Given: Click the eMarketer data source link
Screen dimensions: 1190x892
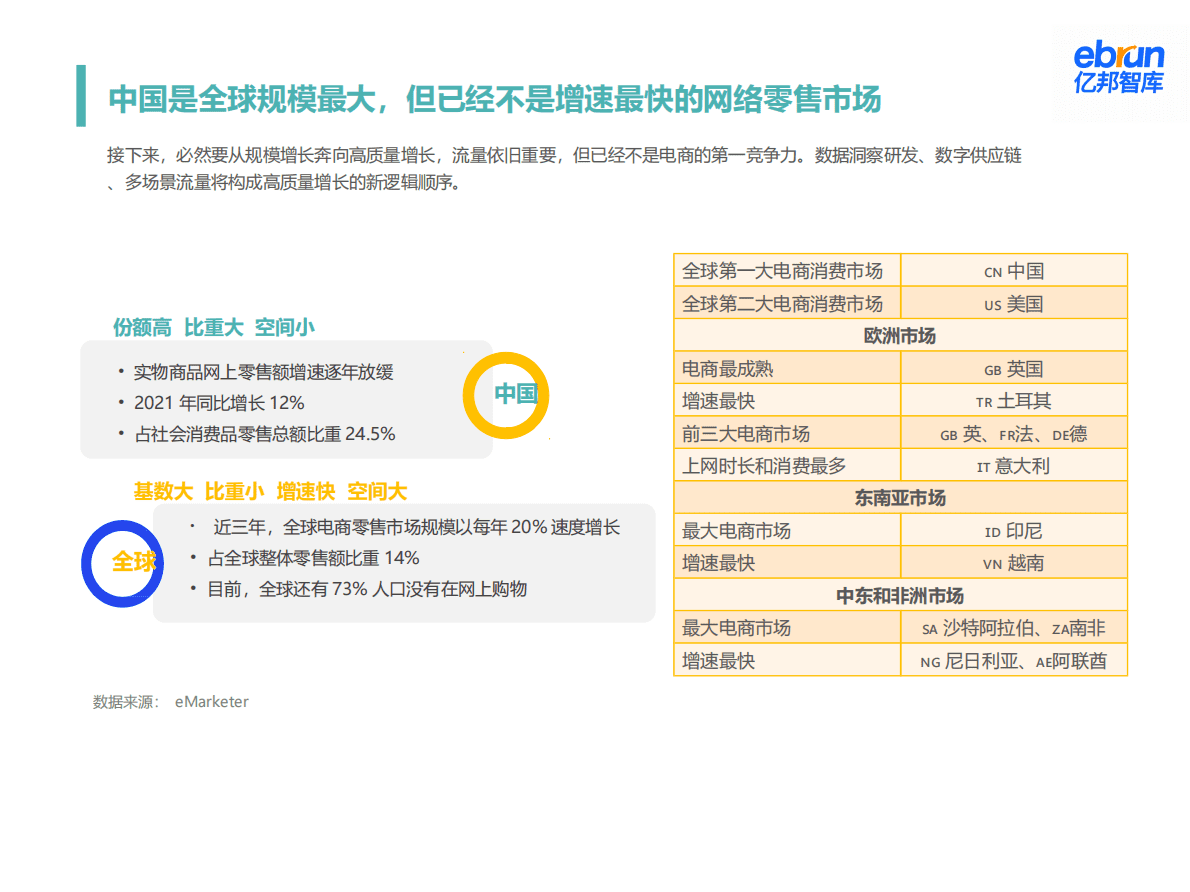Looking at the screenshot, I should click(210, 701).
